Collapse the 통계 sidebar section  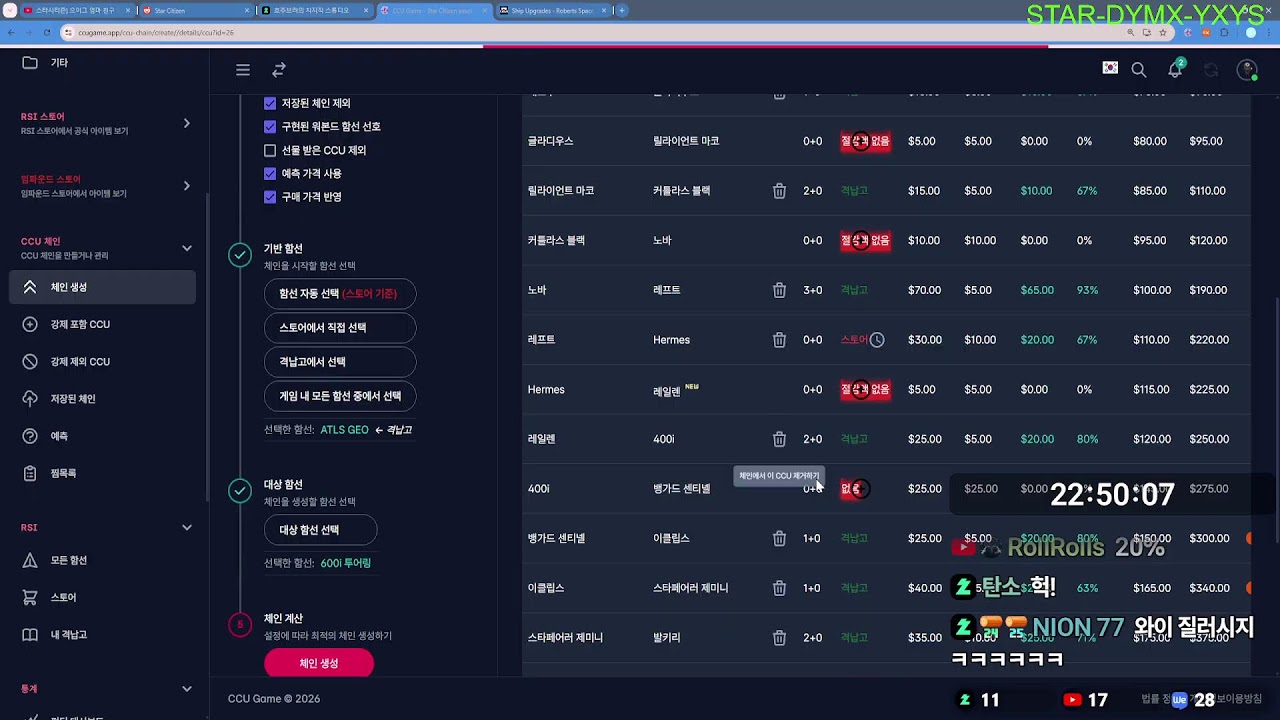[x=186, y=688]
